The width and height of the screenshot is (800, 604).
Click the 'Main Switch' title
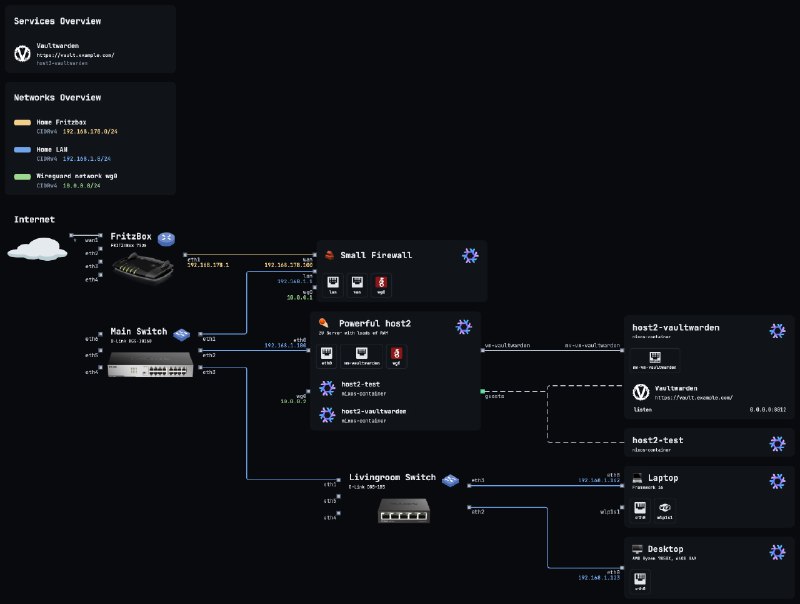click(x=139, y=332)
